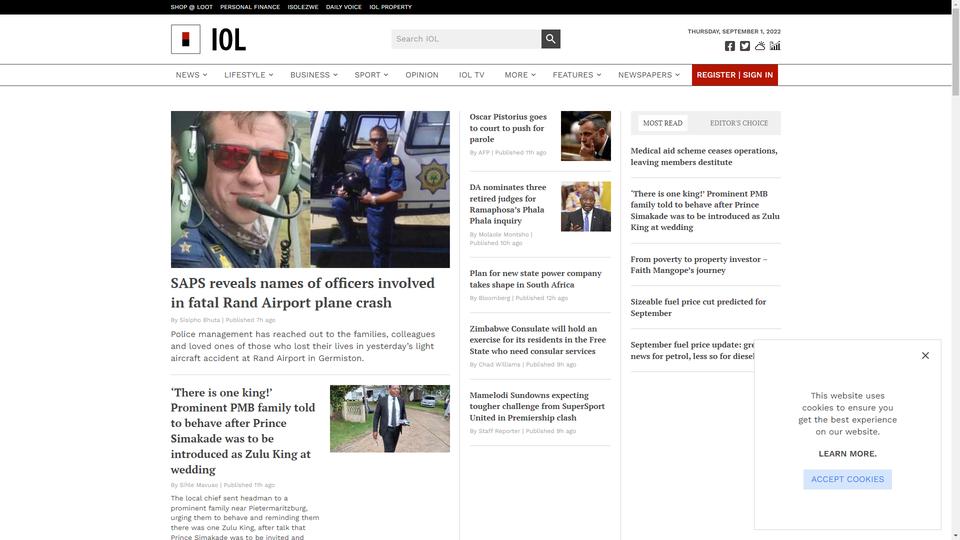The image size is (960, 540).
Task: Open the IOL Facebook page icon
Action: 730,46
